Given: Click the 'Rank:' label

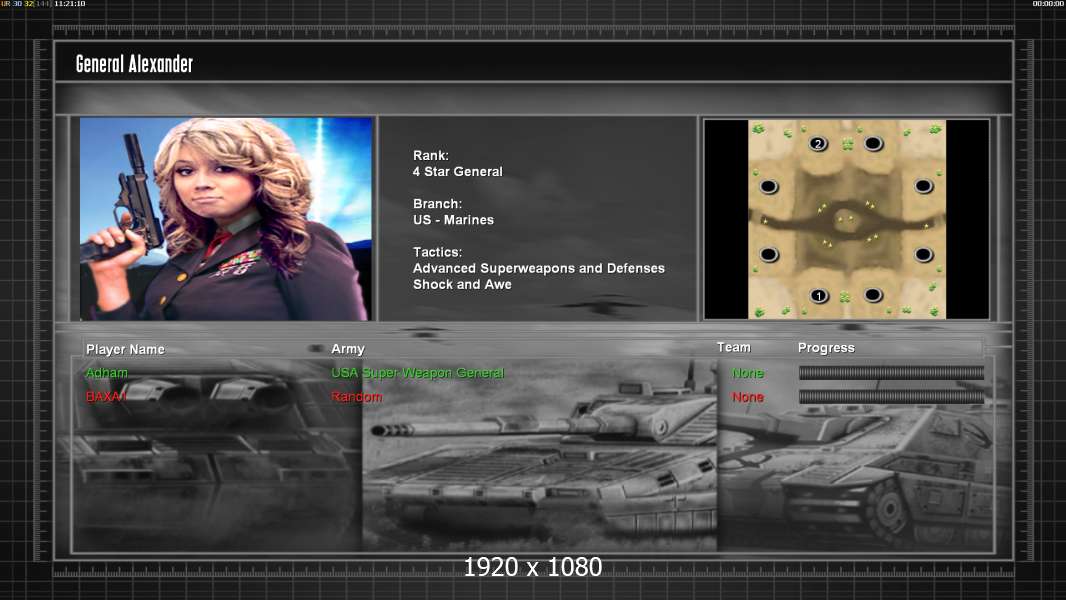Looking at the screenshot, I should pyautogui.click(x=430, y=156).
